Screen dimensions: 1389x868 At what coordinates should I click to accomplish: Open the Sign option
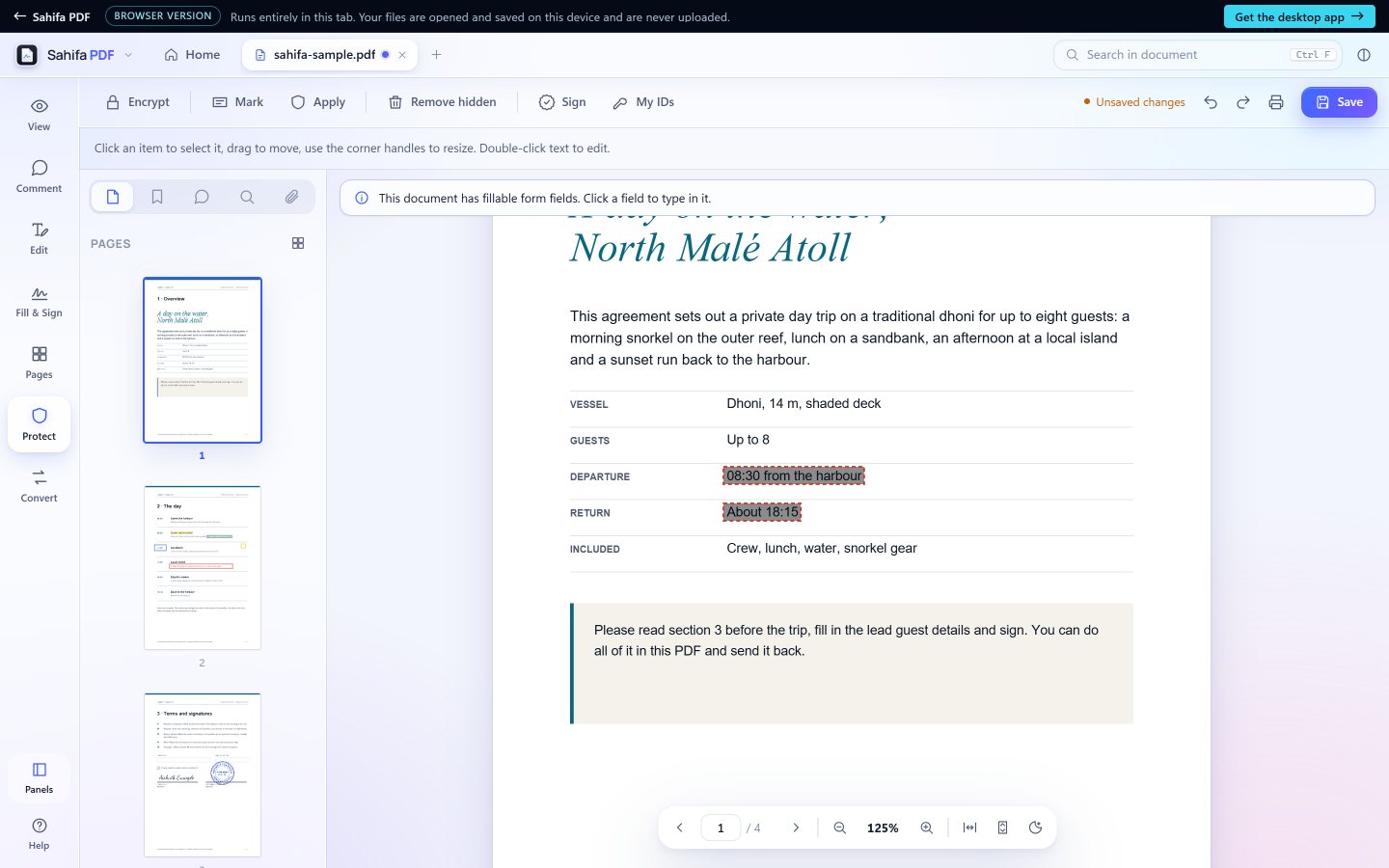562,102
